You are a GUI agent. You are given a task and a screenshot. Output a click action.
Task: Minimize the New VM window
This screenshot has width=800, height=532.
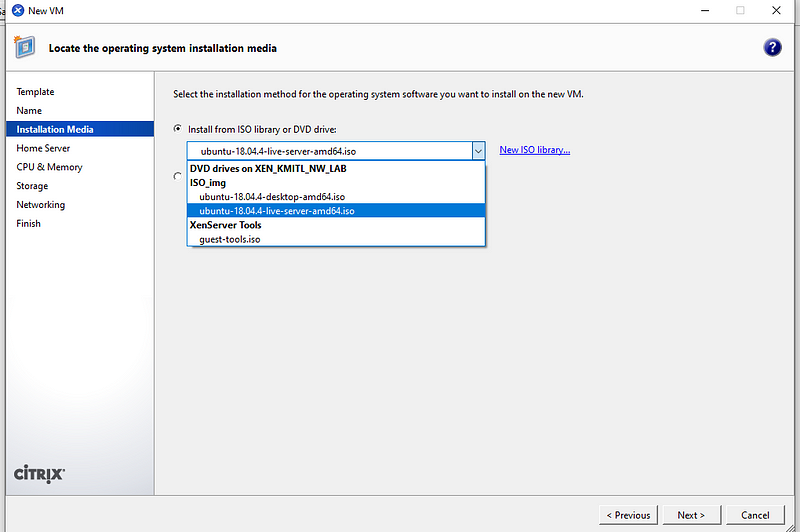coord(705,10)
